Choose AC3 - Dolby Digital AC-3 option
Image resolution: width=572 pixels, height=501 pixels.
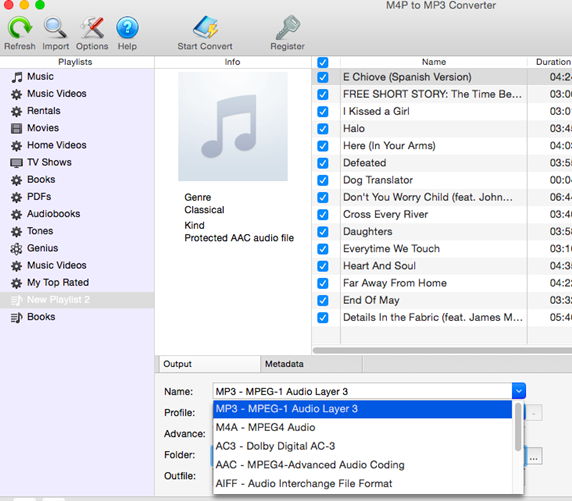(x=363, y=446)
